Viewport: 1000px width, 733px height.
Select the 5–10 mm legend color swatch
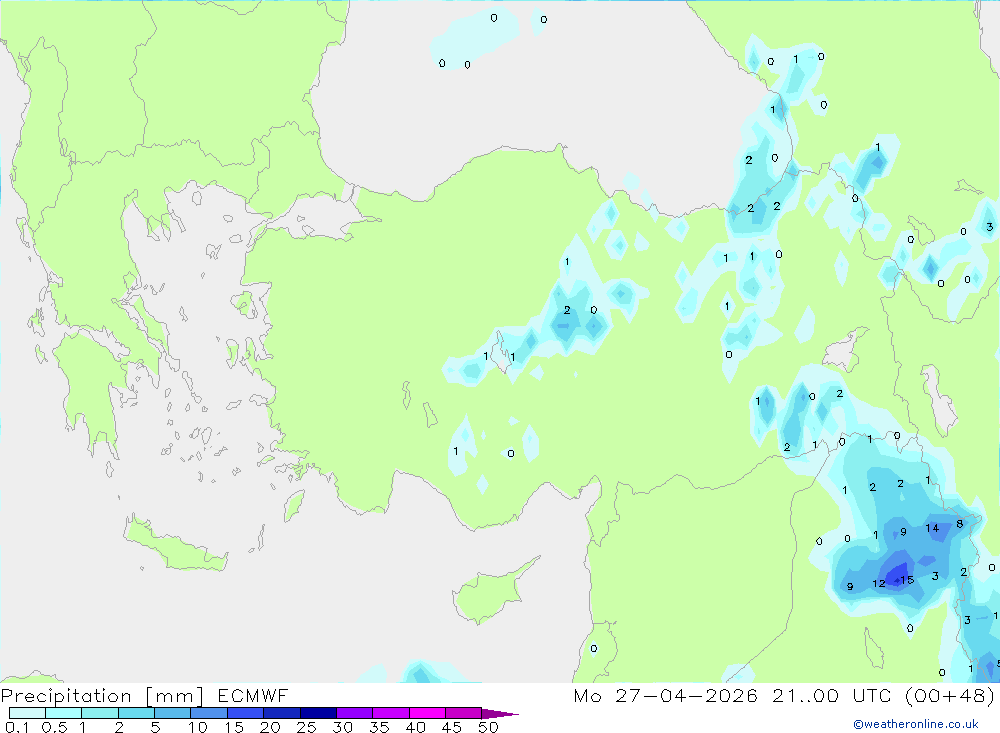click(173, 713)
